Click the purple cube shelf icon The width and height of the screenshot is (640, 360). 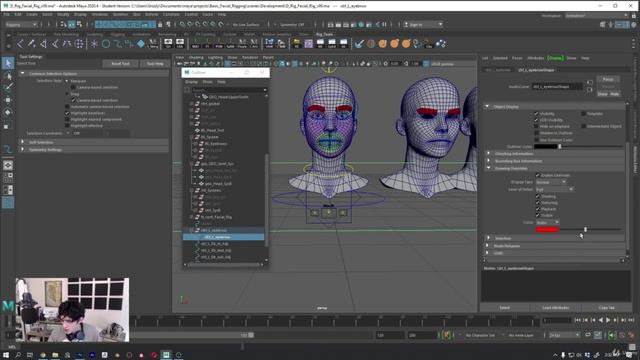point(309,43)
